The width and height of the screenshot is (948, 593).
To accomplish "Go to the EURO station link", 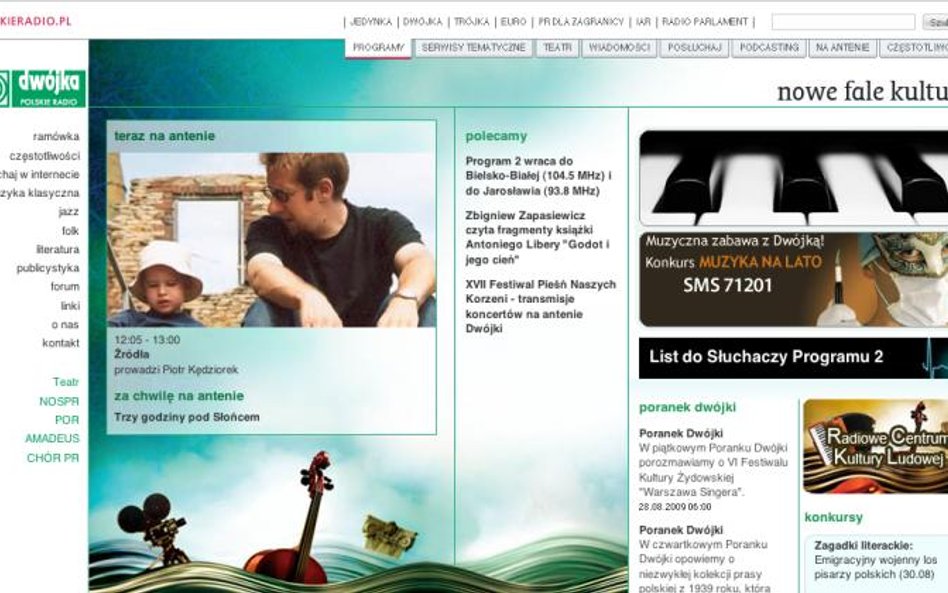I will coord(513,22).
